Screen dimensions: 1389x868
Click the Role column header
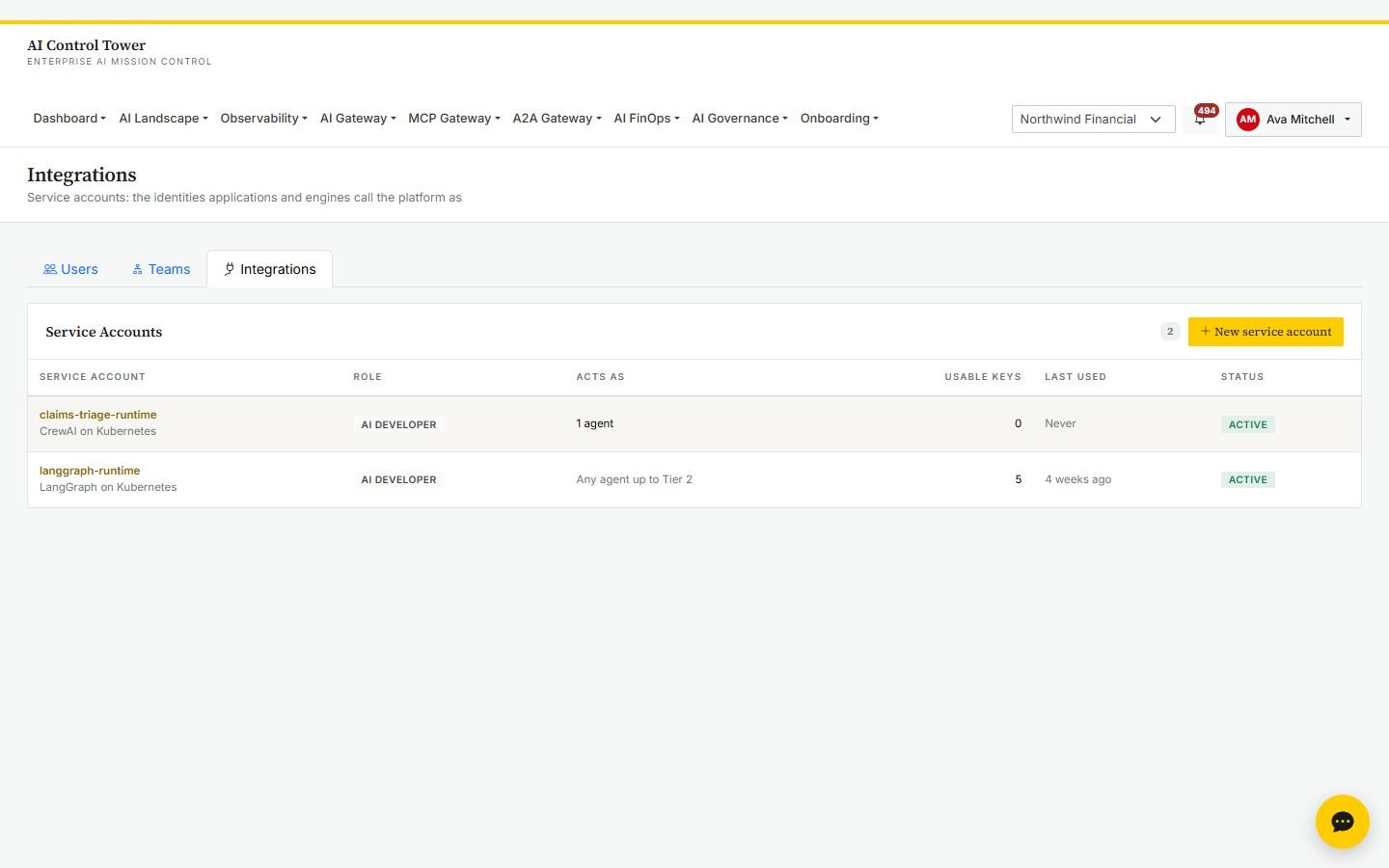368,377
